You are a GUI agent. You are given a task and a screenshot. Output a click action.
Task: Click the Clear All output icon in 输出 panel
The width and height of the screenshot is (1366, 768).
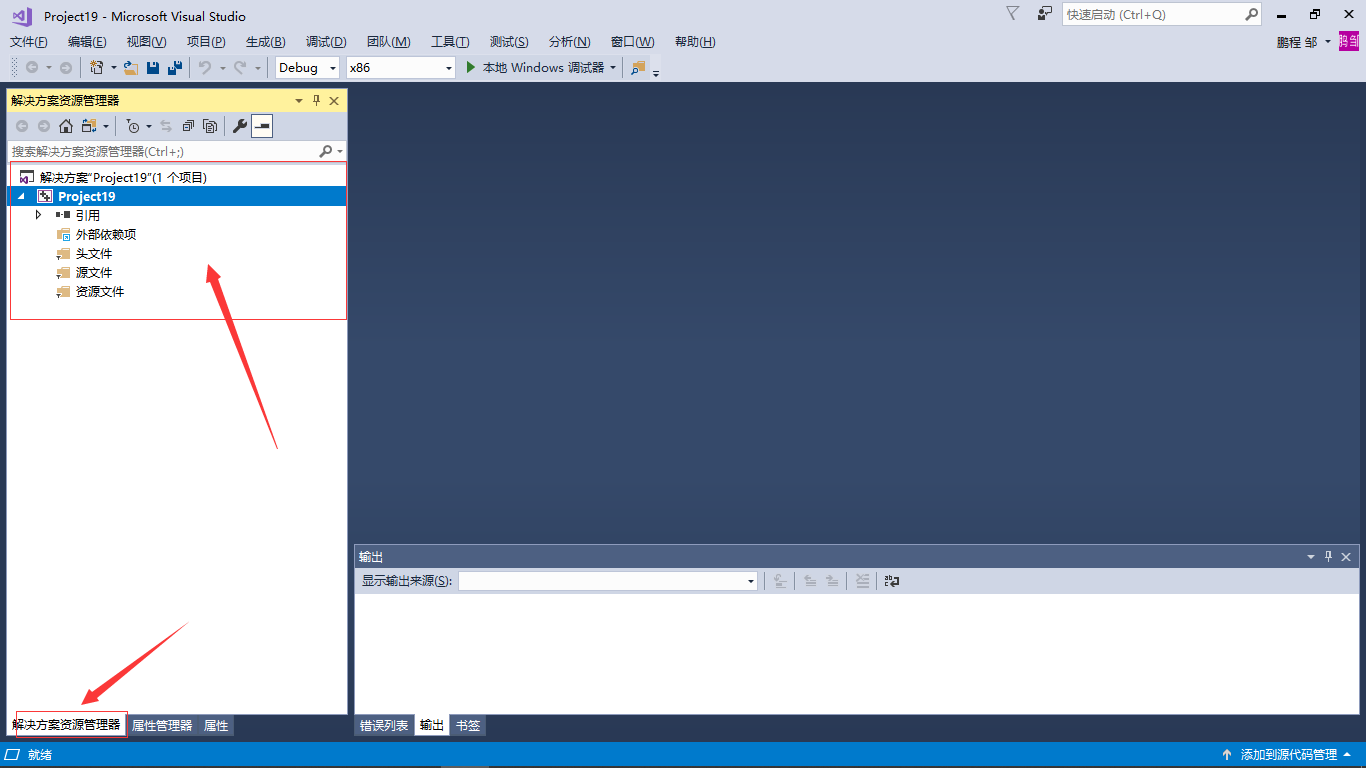pos(862,581)
